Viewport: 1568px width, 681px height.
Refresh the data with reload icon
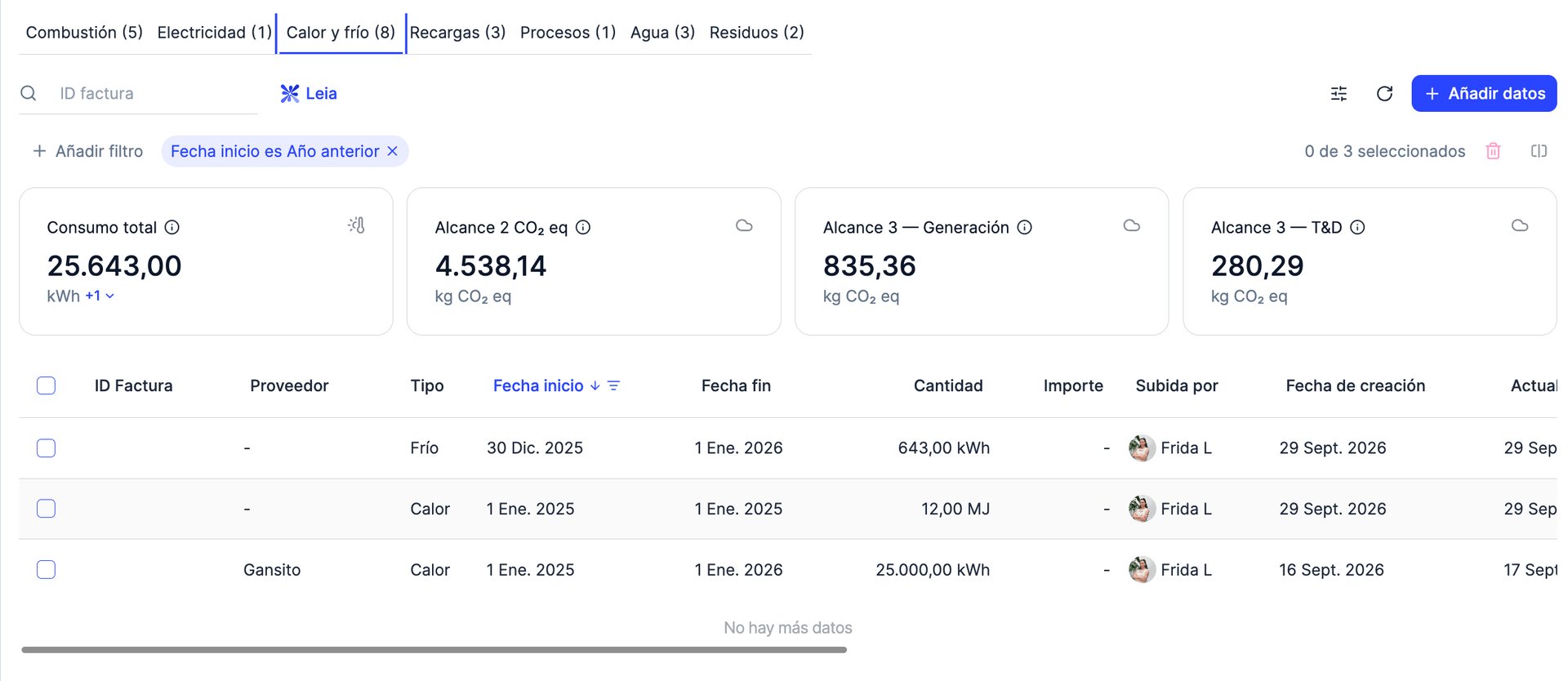pos(1384,93)
